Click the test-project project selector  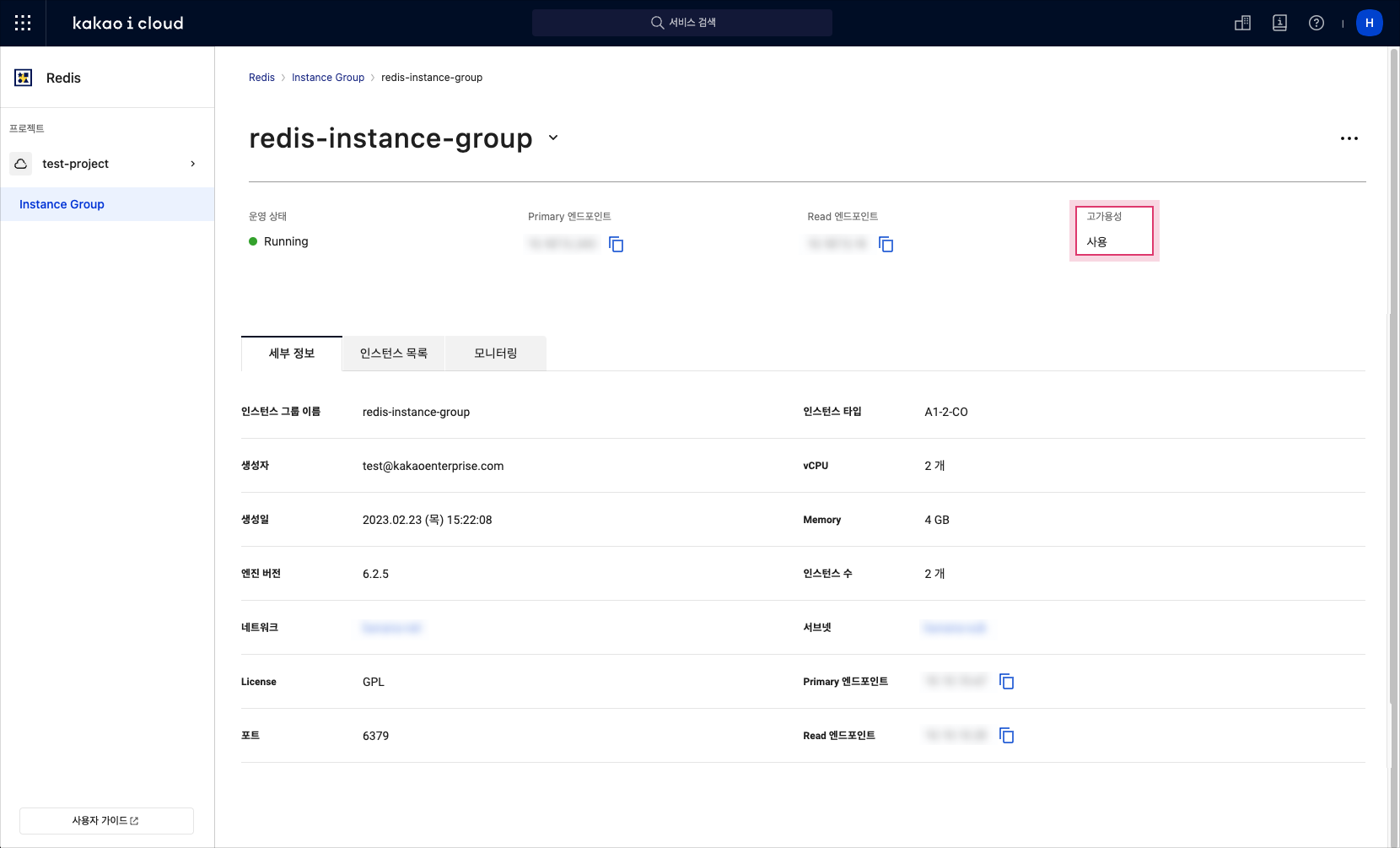[x=107, y=164]
